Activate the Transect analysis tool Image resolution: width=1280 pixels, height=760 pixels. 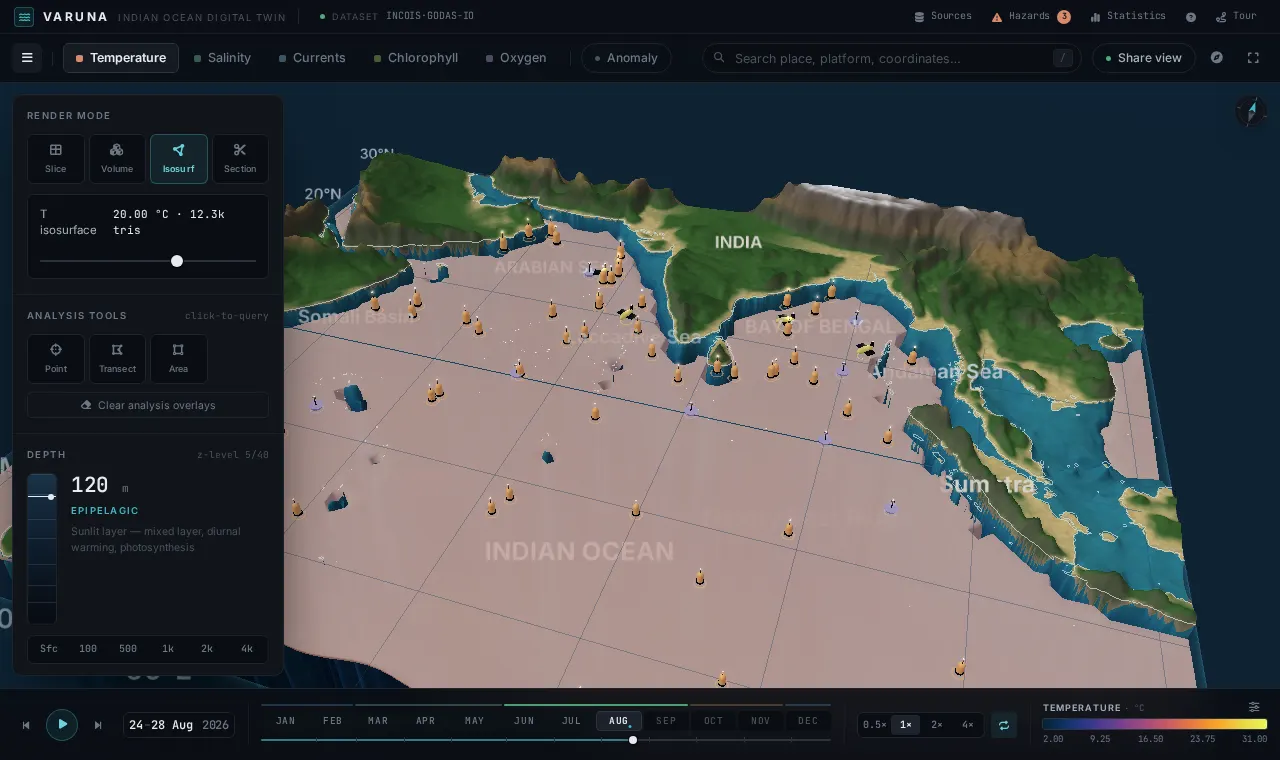click(117, 358)
